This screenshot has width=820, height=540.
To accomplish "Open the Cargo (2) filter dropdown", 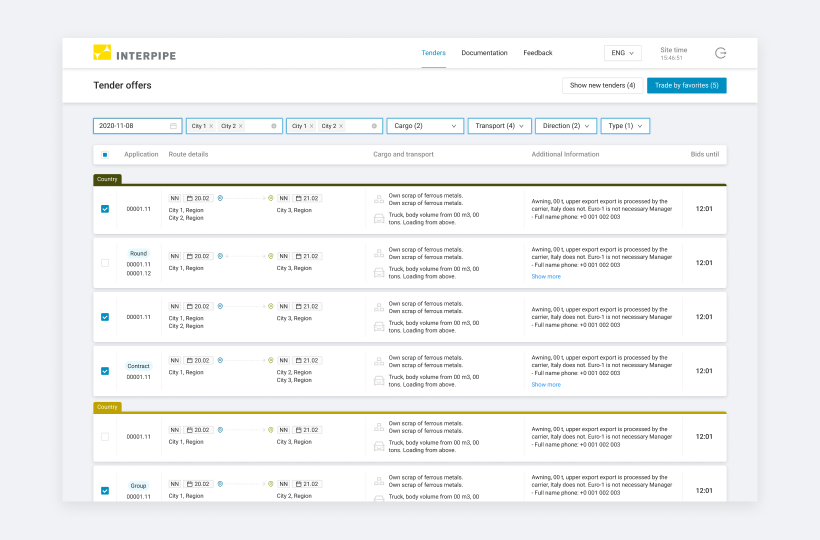I will click(x=425, y=126).
